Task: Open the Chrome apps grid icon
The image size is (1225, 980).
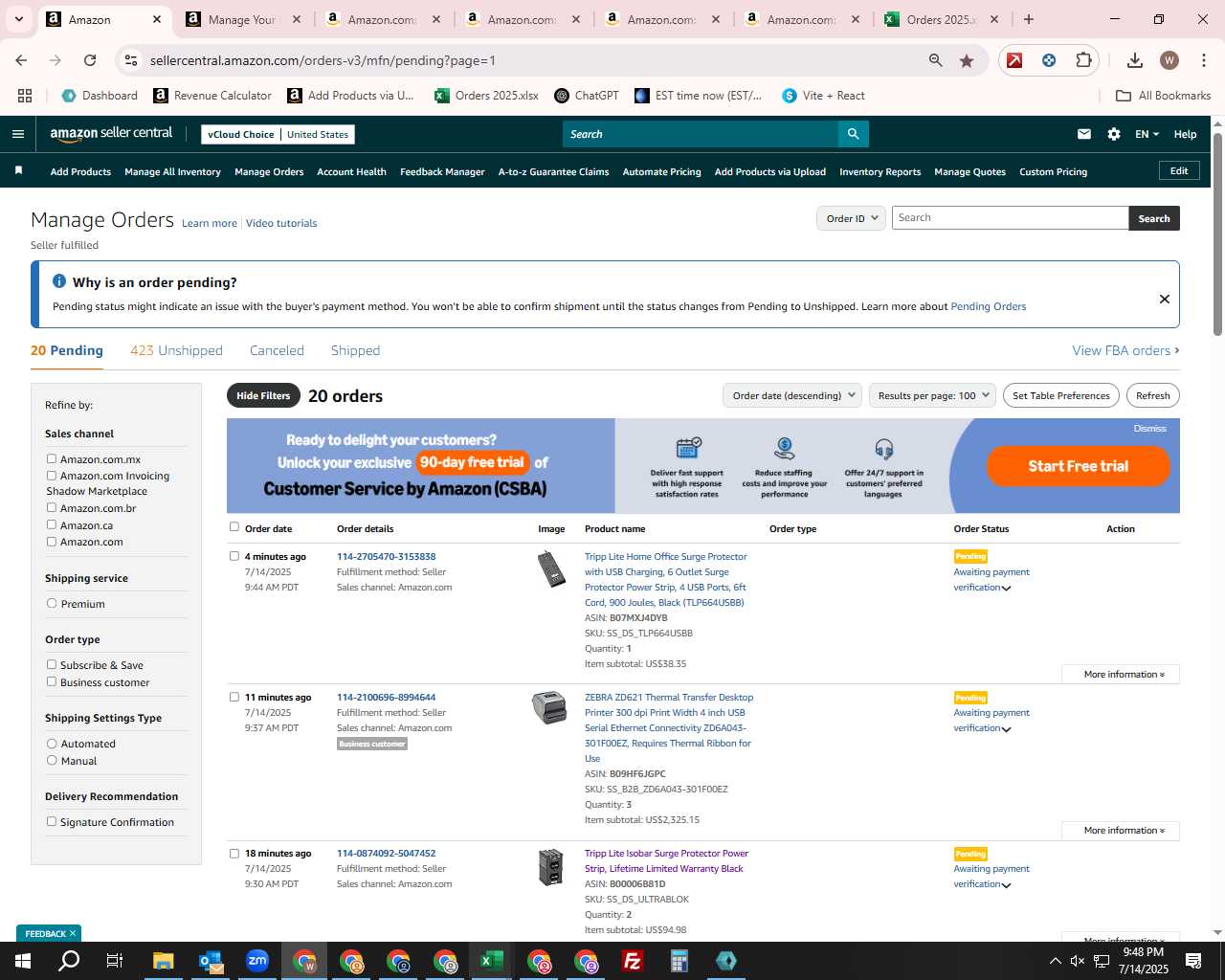Action: tap(25, 96)
